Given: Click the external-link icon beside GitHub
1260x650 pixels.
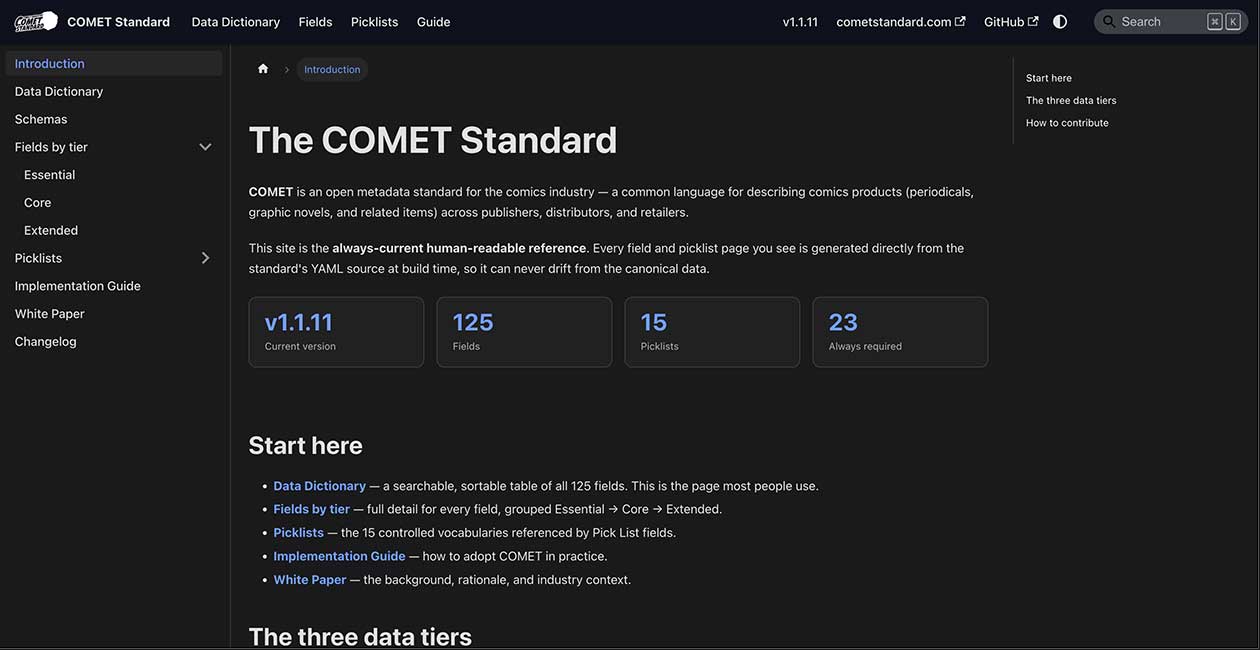Looking at the screenshot, I should click(x=1033, y=21).
